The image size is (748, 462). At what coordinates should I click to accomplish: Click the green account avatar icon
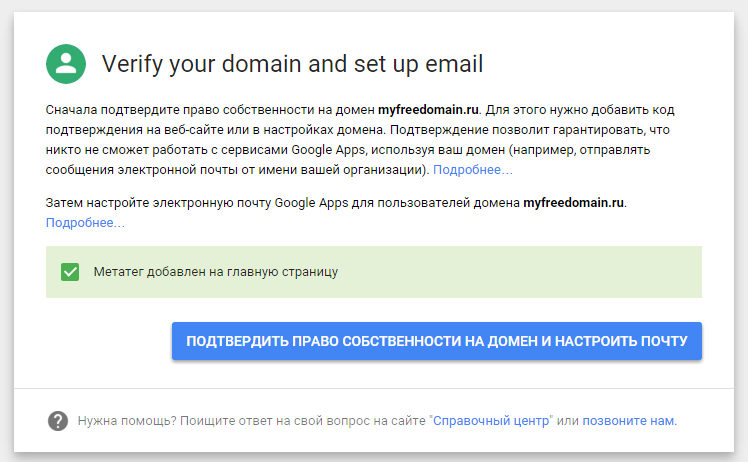(x=66, y=64)
